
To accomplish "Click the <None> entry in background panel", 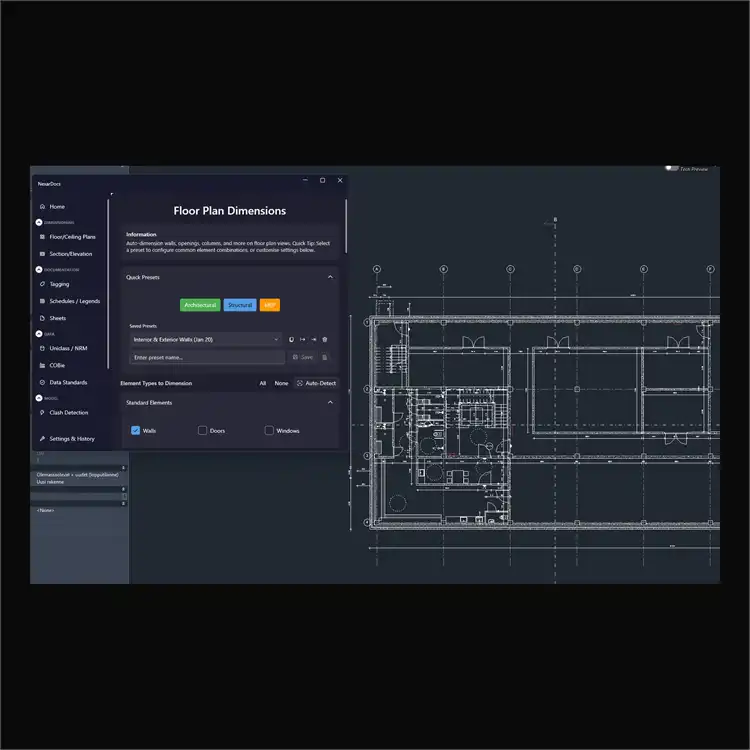I will (45, 510).
